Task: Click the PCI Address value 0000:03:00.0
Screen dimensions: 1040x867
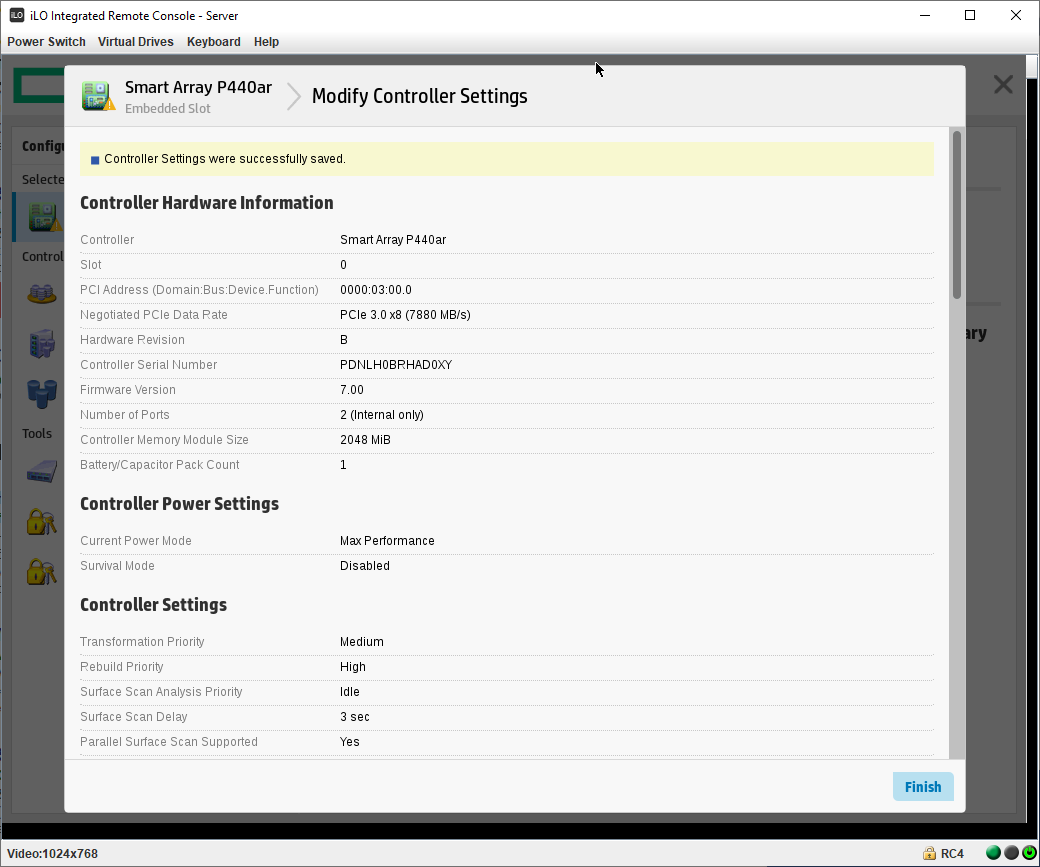Action: pyautogui.click(x=375, y=290)
